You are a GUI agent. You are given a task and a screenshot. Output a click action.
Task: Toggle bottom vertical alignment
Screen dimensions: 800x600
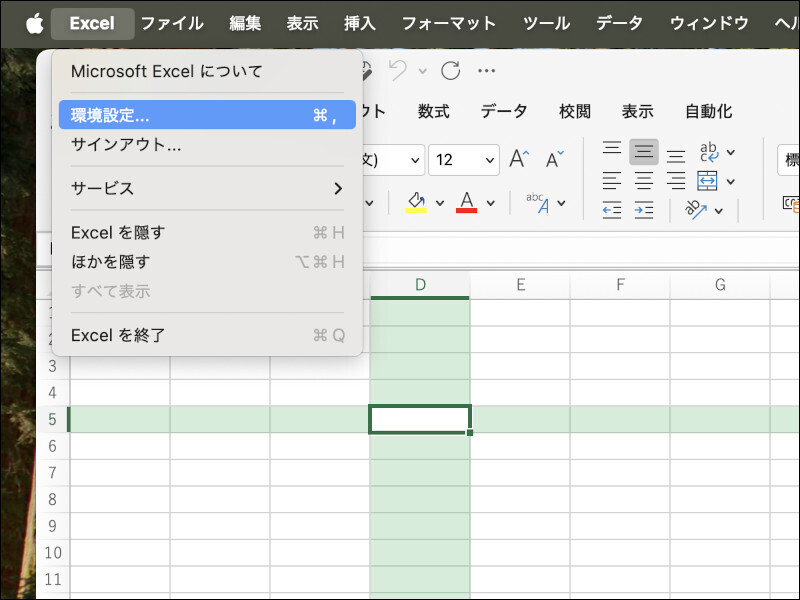676,156
